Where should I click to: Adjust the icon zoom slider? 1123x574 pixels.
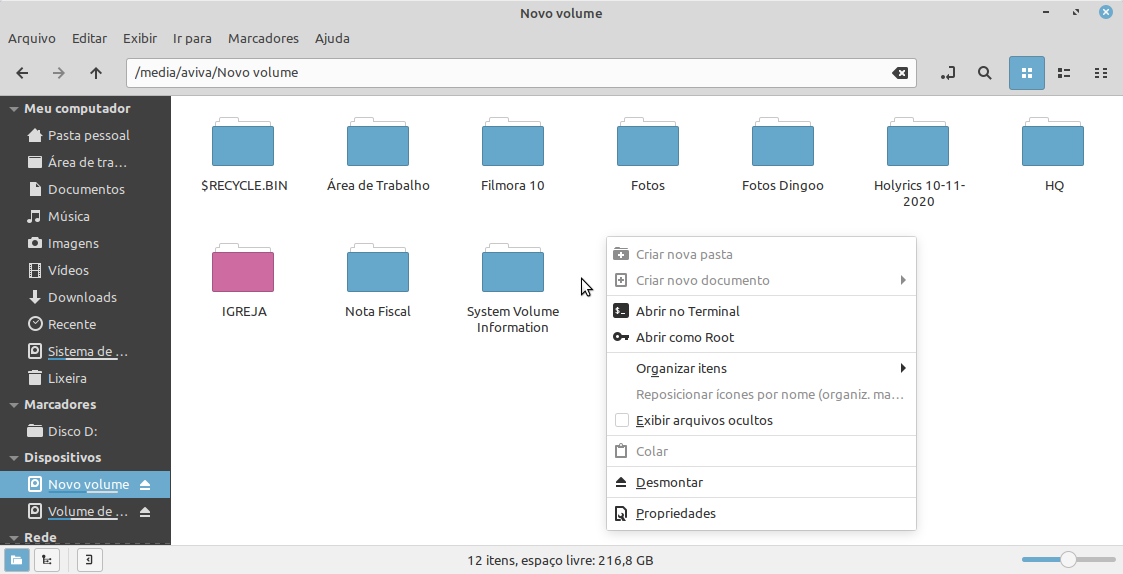1068,559
